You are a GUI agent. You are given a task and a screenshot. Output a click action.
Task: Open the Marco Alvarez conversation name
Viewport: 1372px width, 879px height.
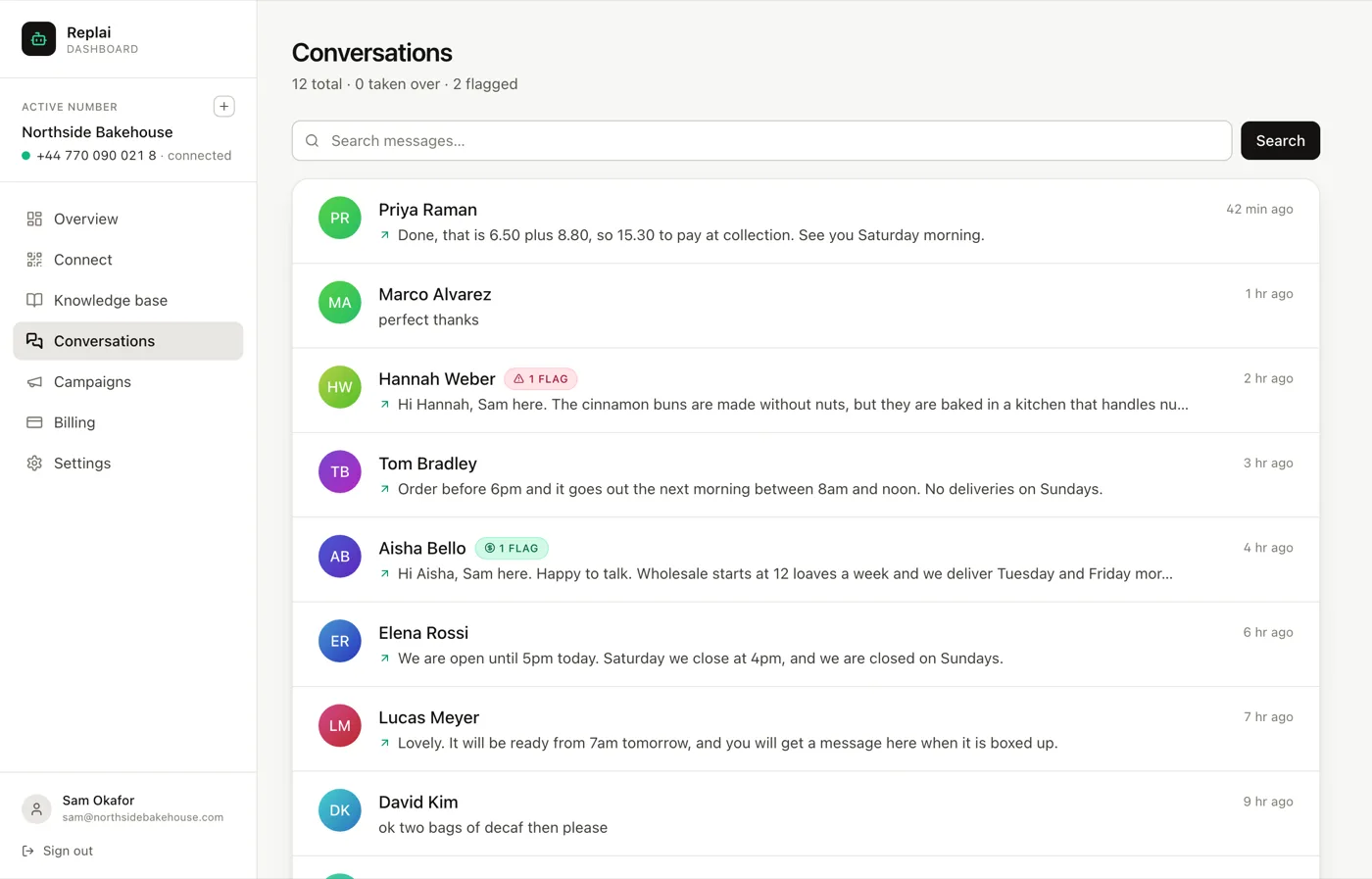[435, 294]
